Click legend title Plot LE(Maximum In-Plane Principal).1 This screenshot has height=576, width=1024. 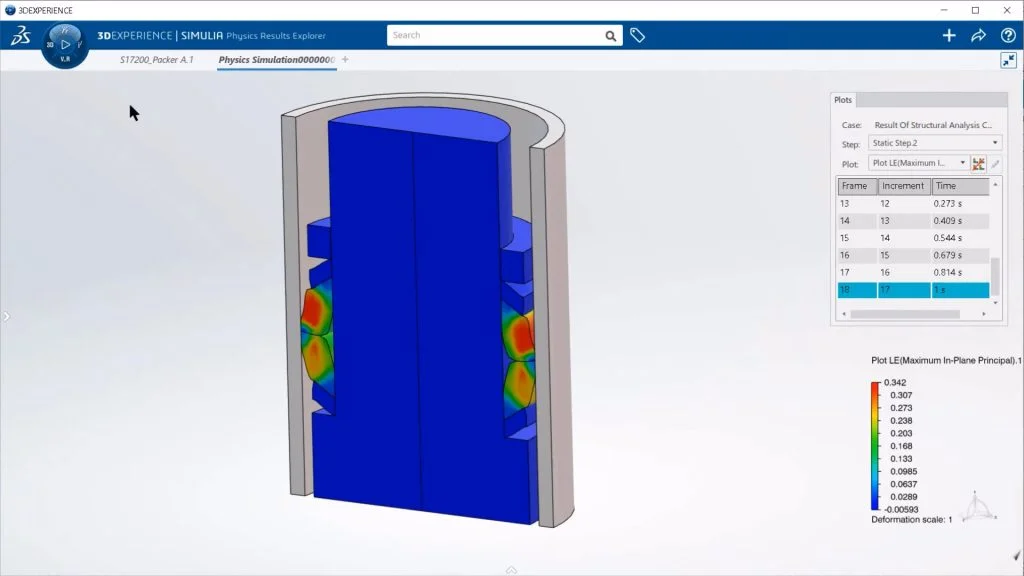pyautogui.click(x=946, y=360)
